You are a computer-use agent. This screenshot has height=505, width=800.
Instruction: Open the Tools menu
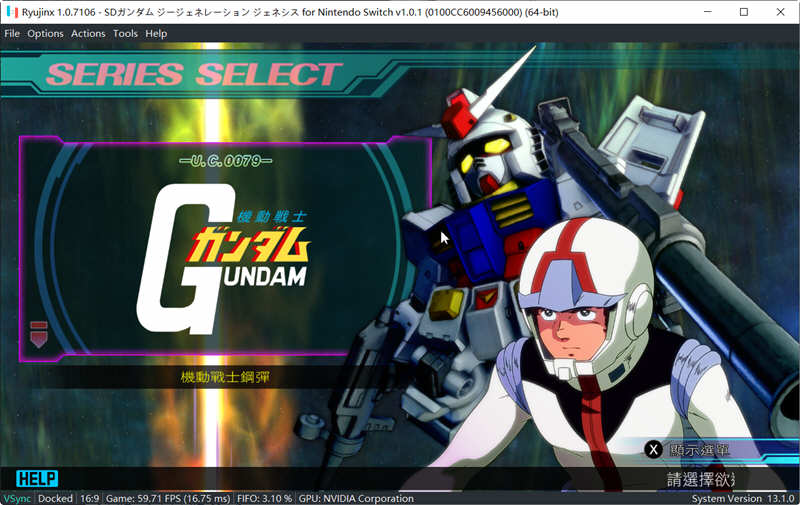[x=126, y=34]
